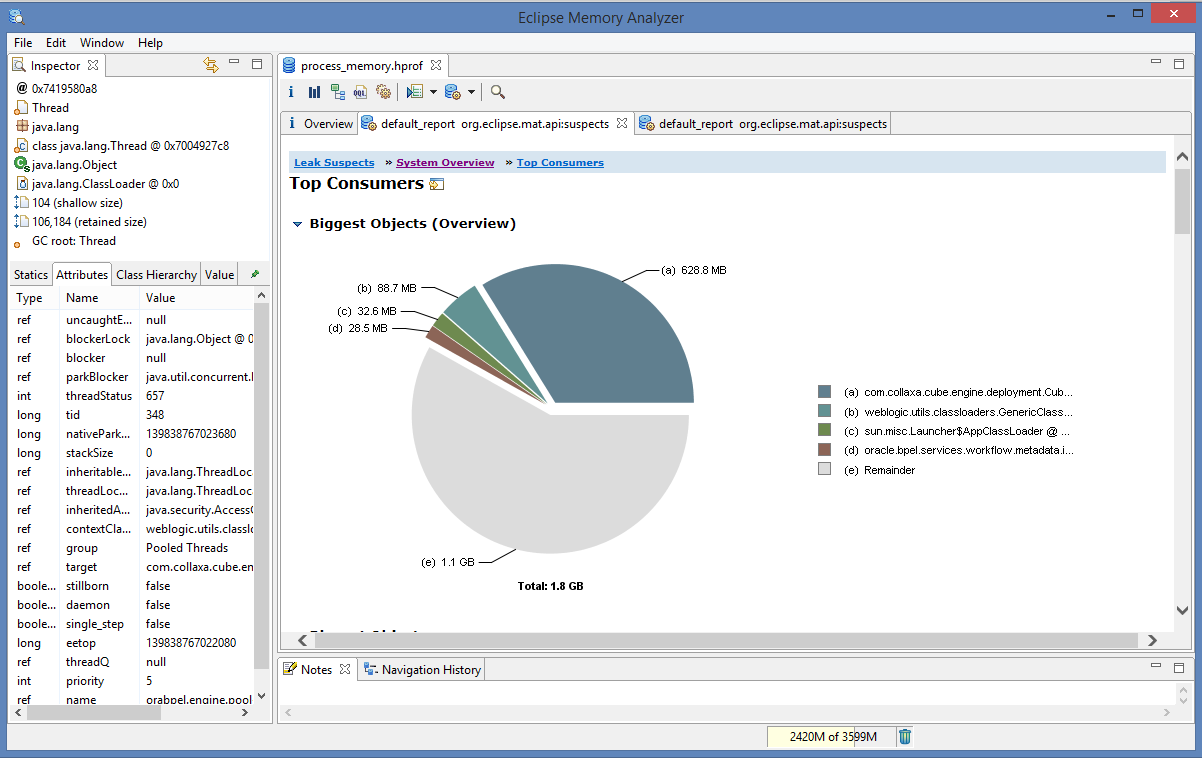Switch to the Class Hierarchy tab
This screenshot has height=758, width=1202.
[156, 275]
